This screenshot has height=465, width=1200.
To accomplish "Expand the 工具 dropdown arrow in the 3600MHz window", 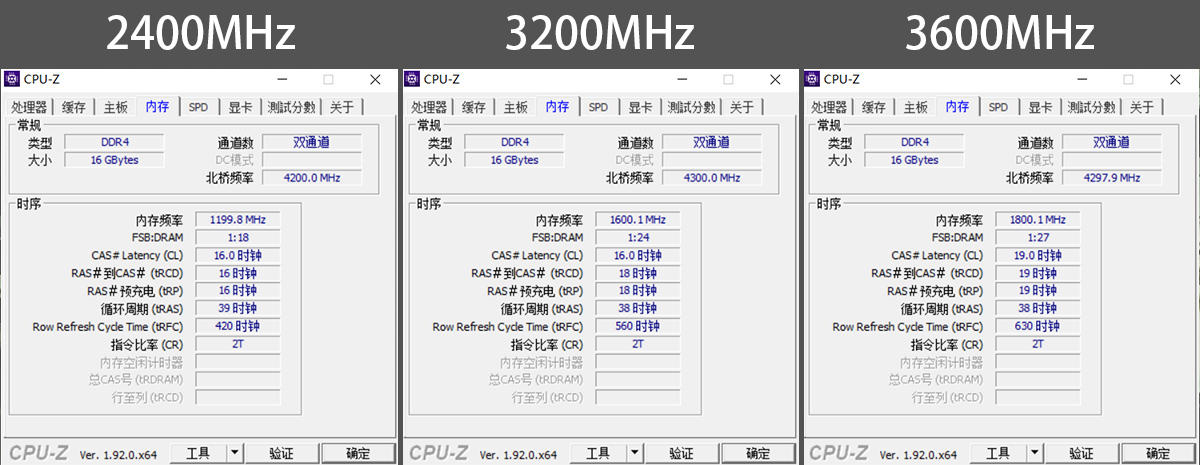I will click(1035, 453).
